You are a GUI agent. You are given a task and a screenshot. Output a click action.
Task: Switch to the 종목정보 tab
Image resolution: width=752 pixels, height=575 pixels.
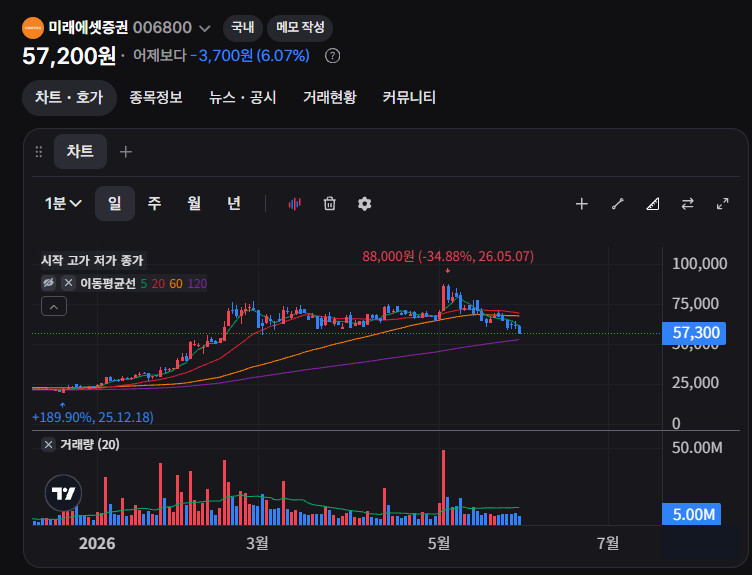pos(156,97)
